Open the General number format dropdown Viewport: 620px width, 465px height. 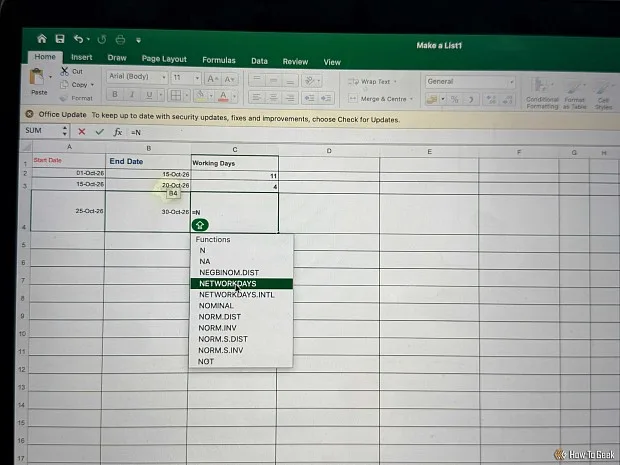point(512,82)
